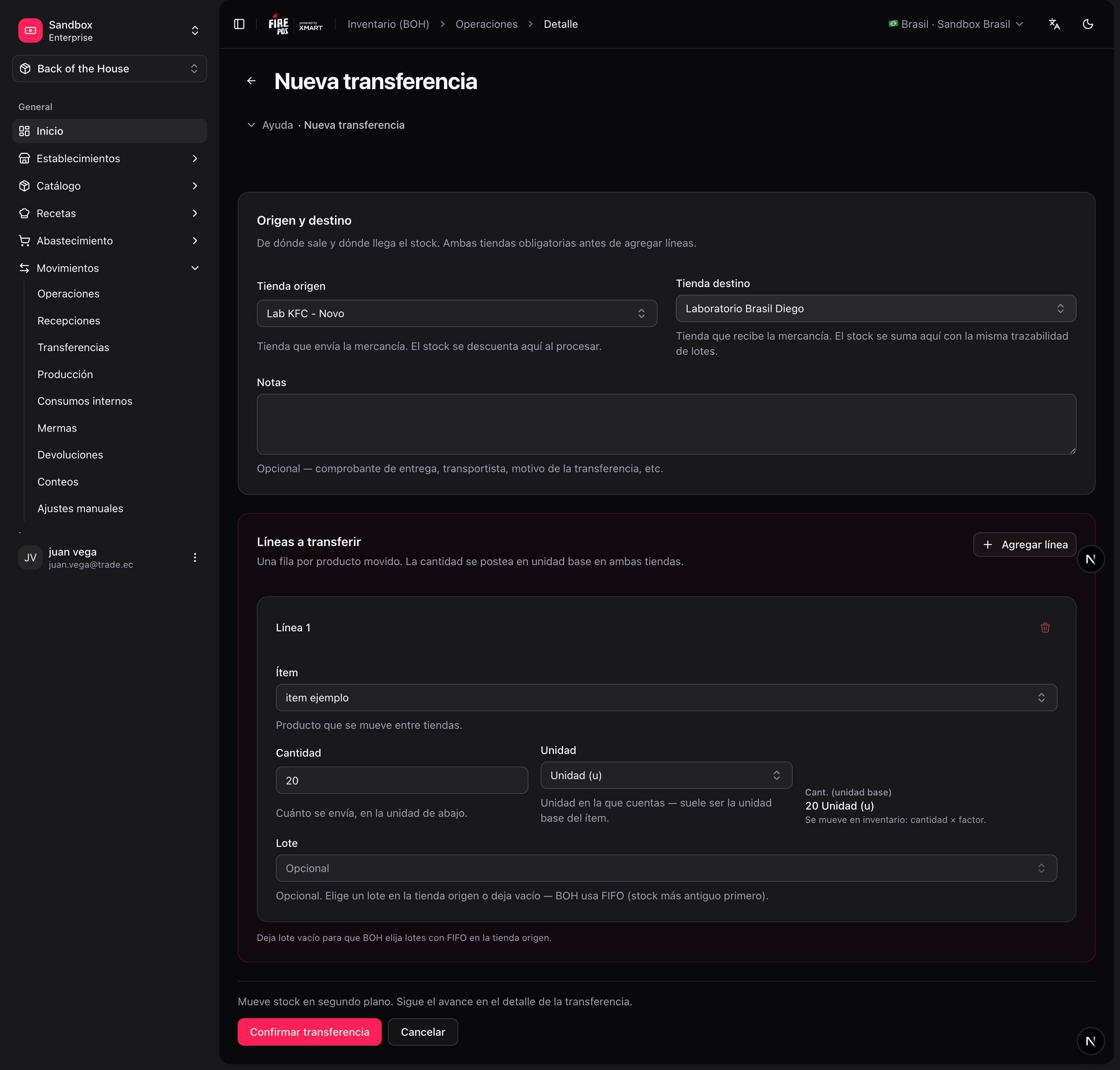Click the 20 Unidad (u) base quantity text

(839, 806)
